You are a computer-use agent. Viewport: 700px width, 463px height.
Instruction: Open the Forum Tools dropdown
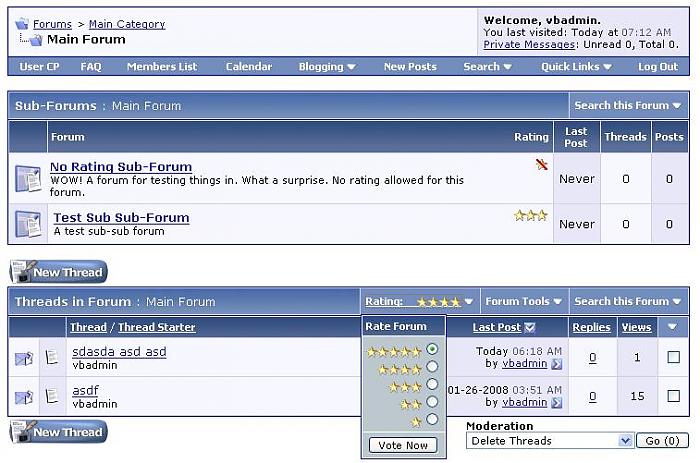(x=522, y=301)
